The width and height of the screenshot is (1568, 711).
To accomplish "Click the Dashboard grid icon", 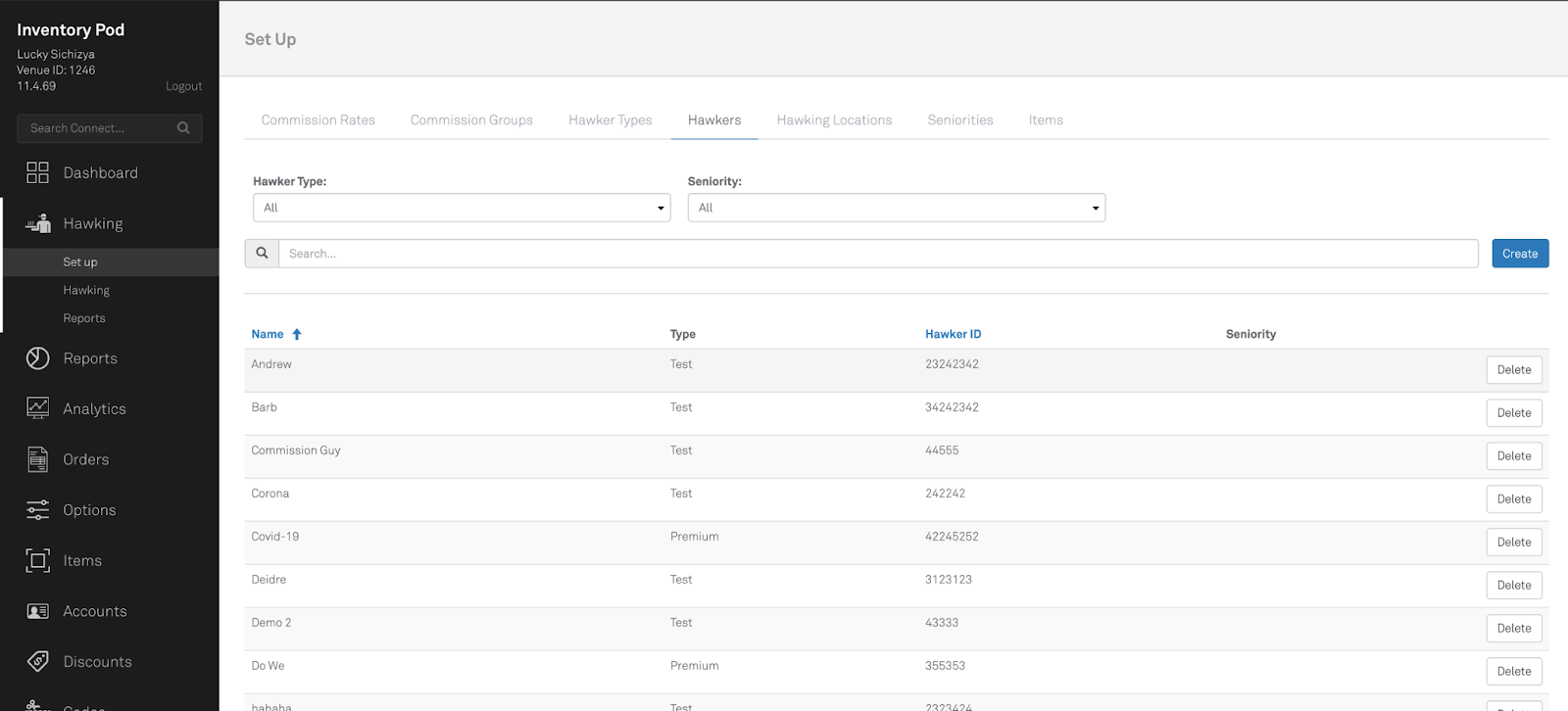I will pyautogui.click(x=37, y=173).
